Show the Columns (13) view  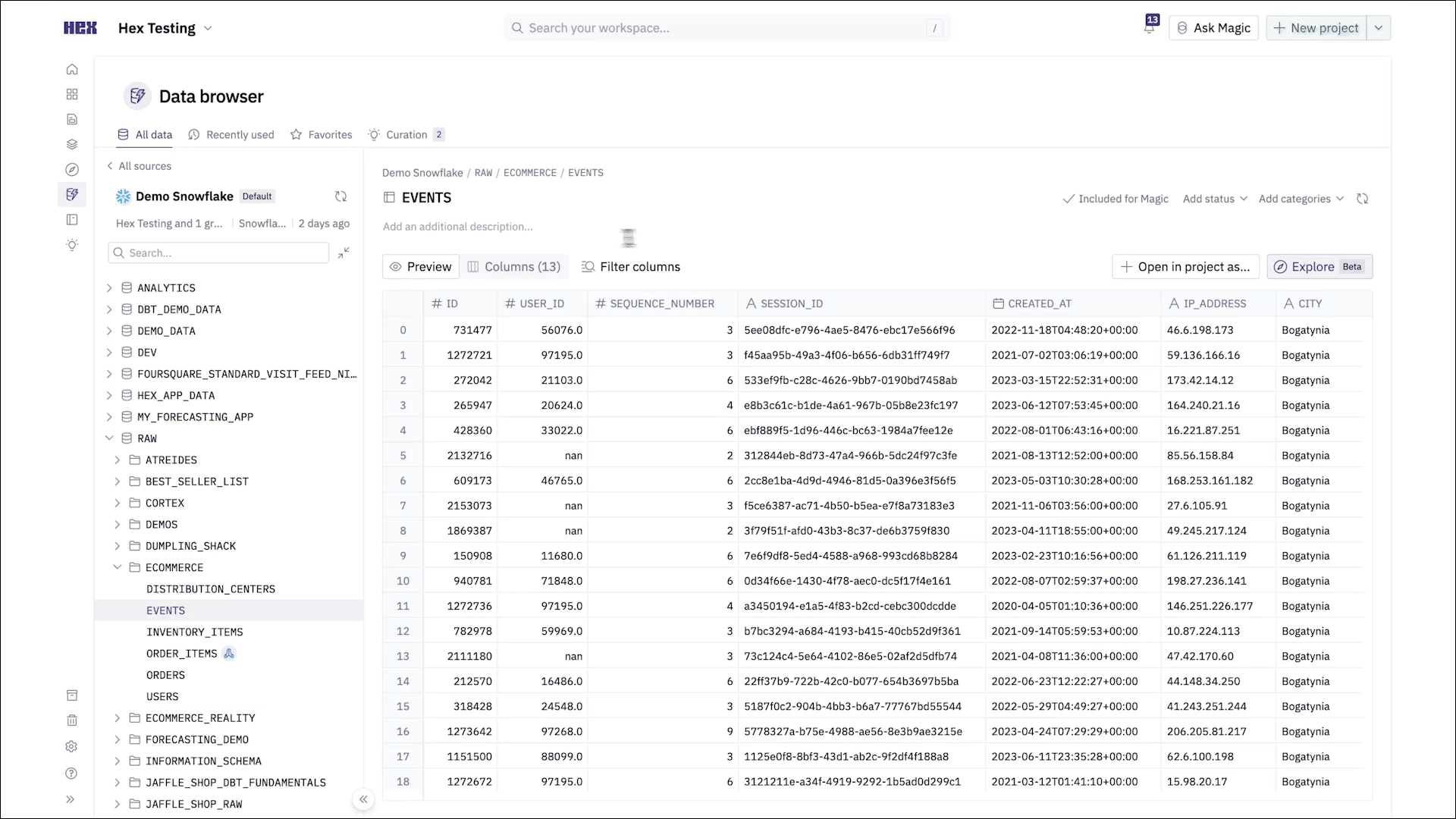514,267
